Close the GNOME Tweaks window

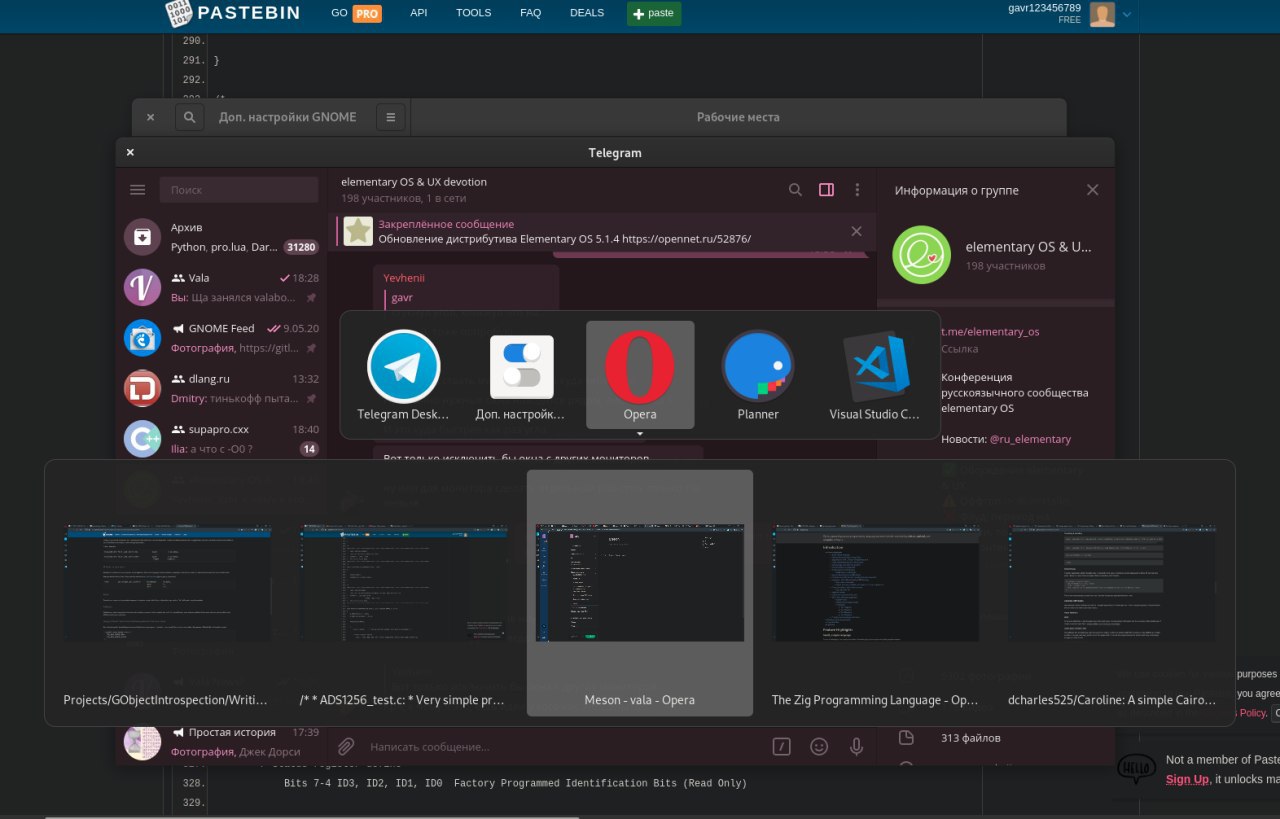[x=150, y=117]
